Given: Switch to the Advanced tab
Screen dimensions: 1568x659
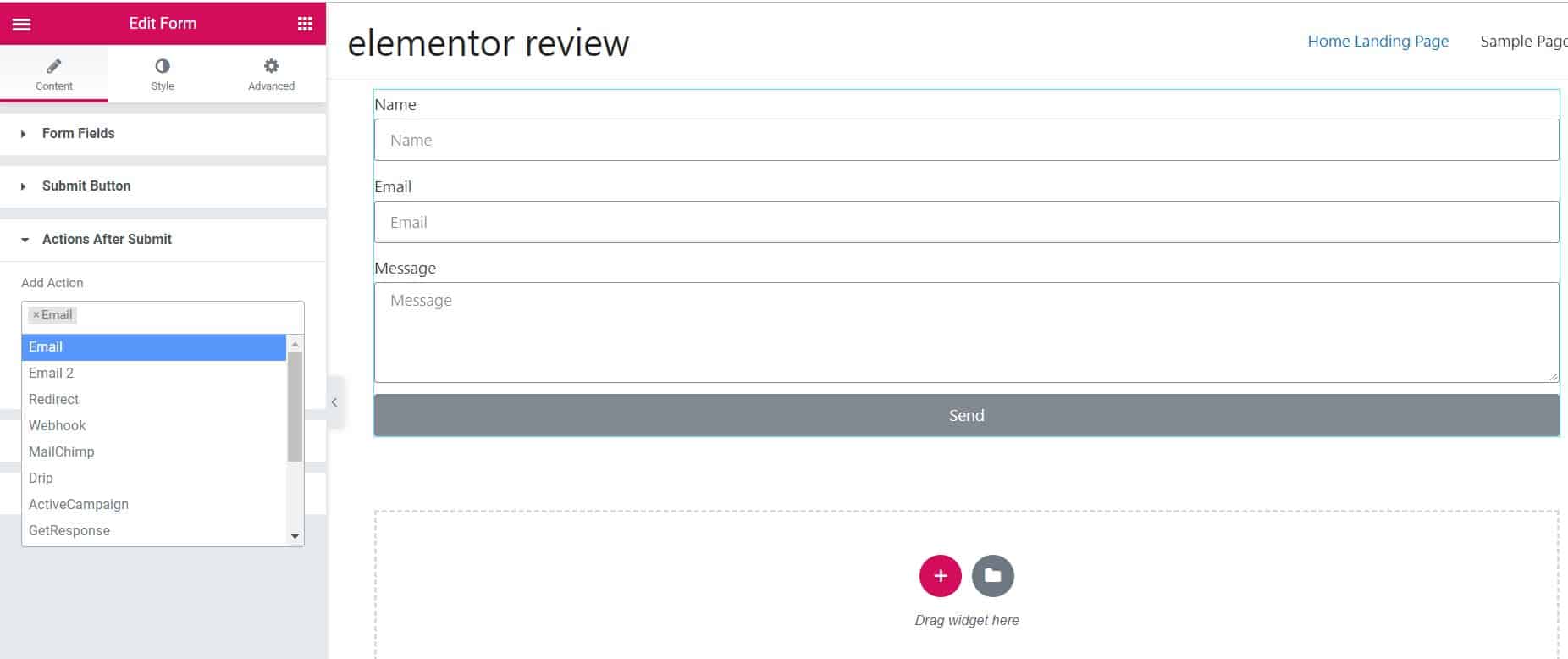Looking at the screenshot, I should pos(271,75).
